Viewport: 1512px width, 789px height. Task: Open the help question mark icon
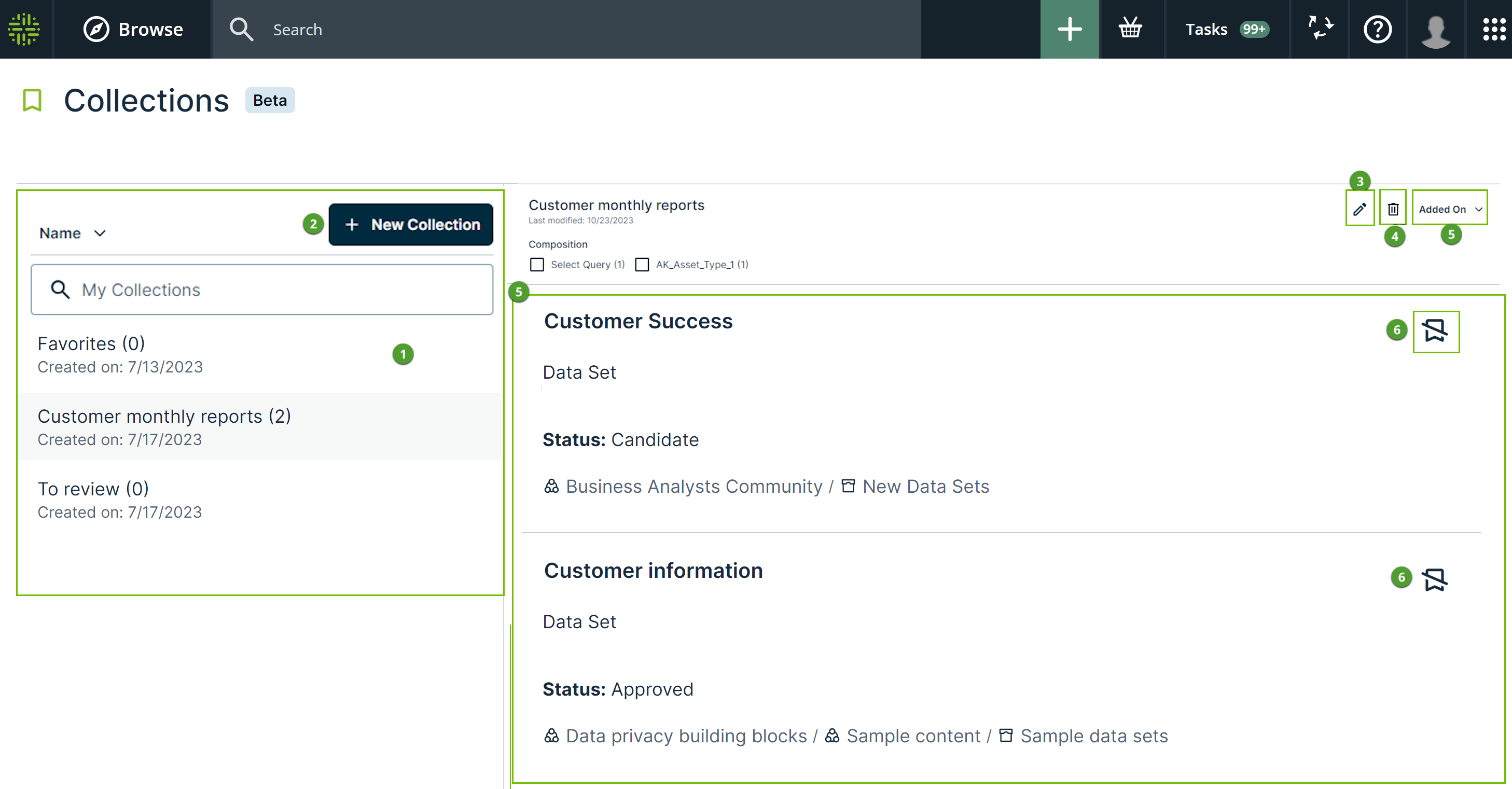1377,29
